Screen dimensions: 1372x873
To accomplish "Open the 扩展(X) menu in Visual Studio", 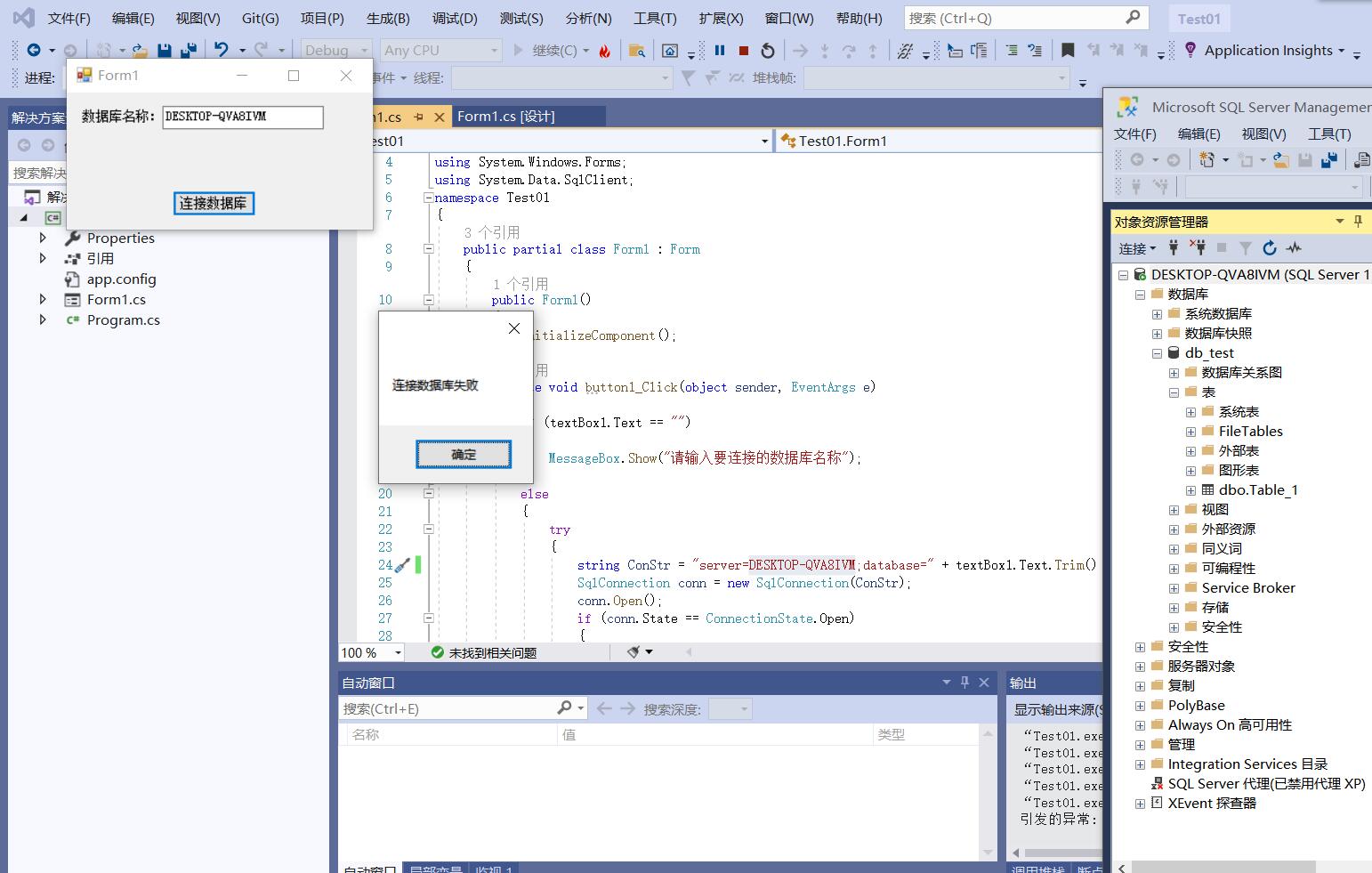I will [x=721, y=18].
